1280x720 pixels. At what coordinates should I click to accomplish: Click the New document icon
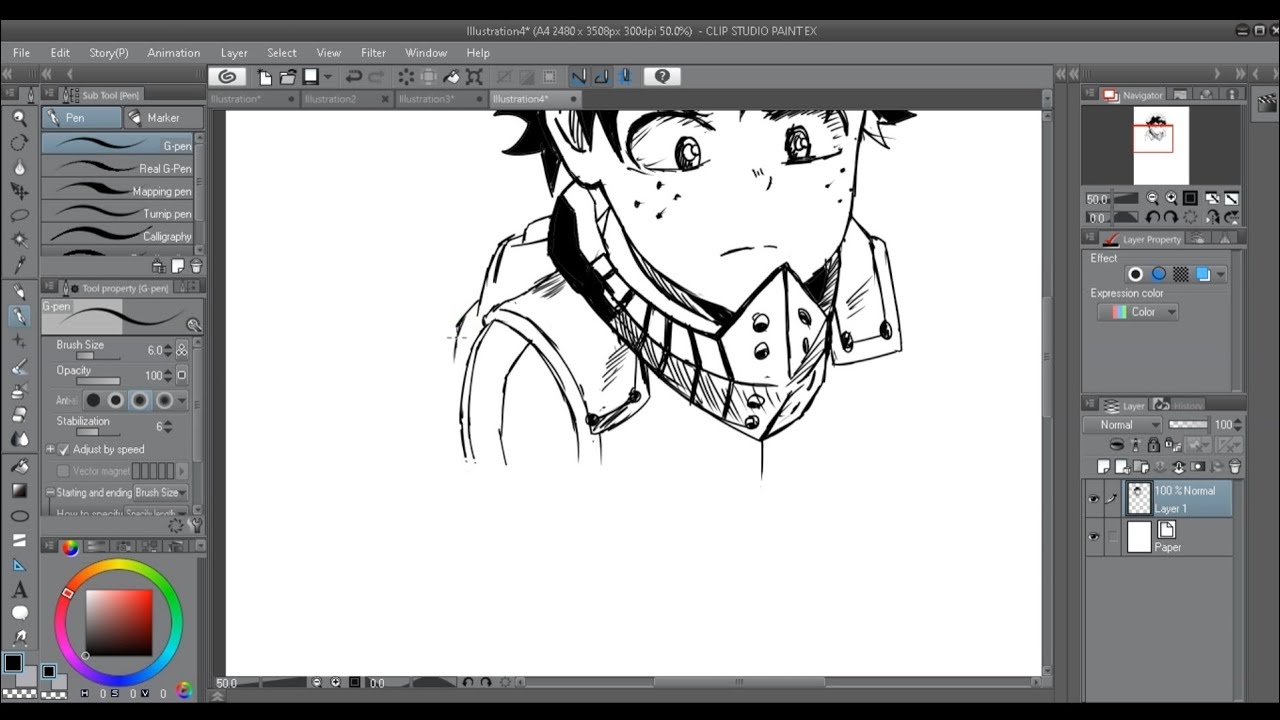click(x=265, y=76)
